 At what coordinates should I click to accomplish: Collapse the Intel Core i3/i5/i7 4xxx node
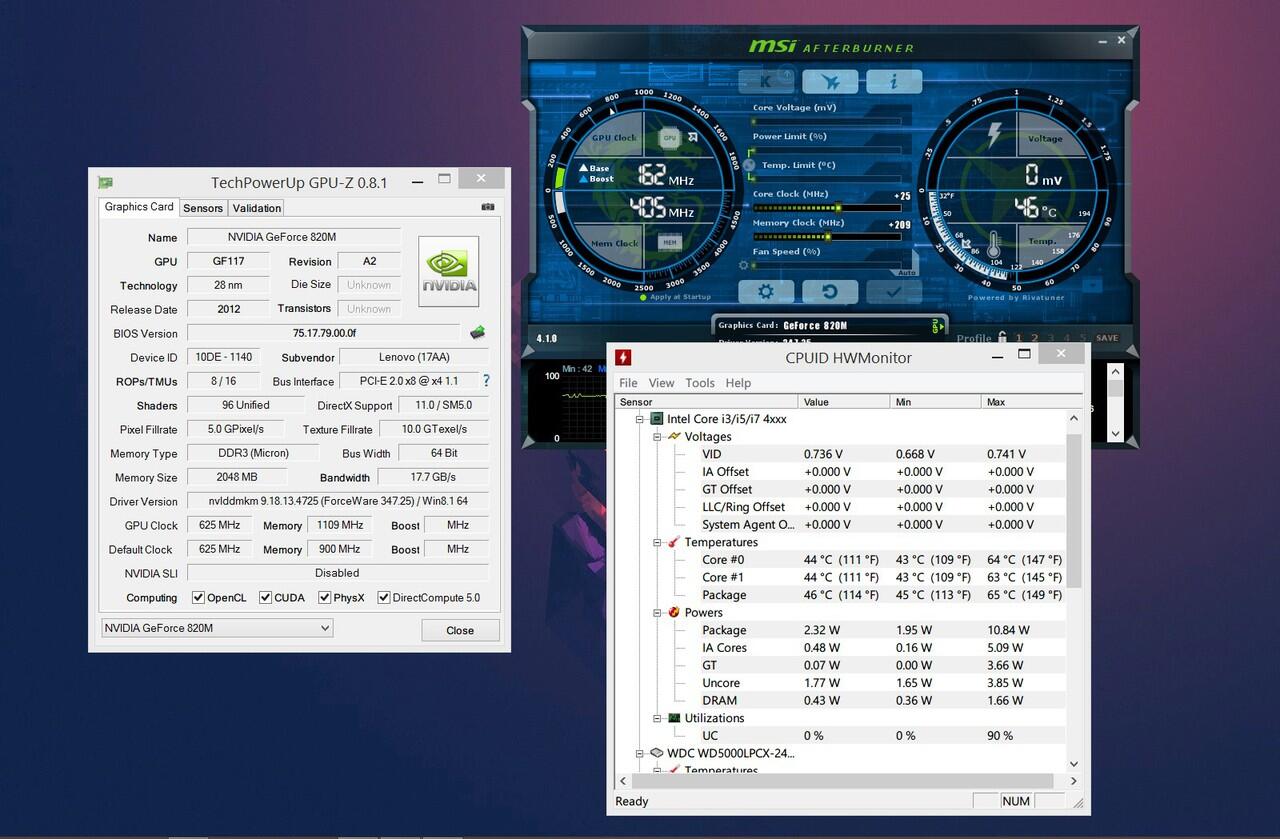(641, 419)
